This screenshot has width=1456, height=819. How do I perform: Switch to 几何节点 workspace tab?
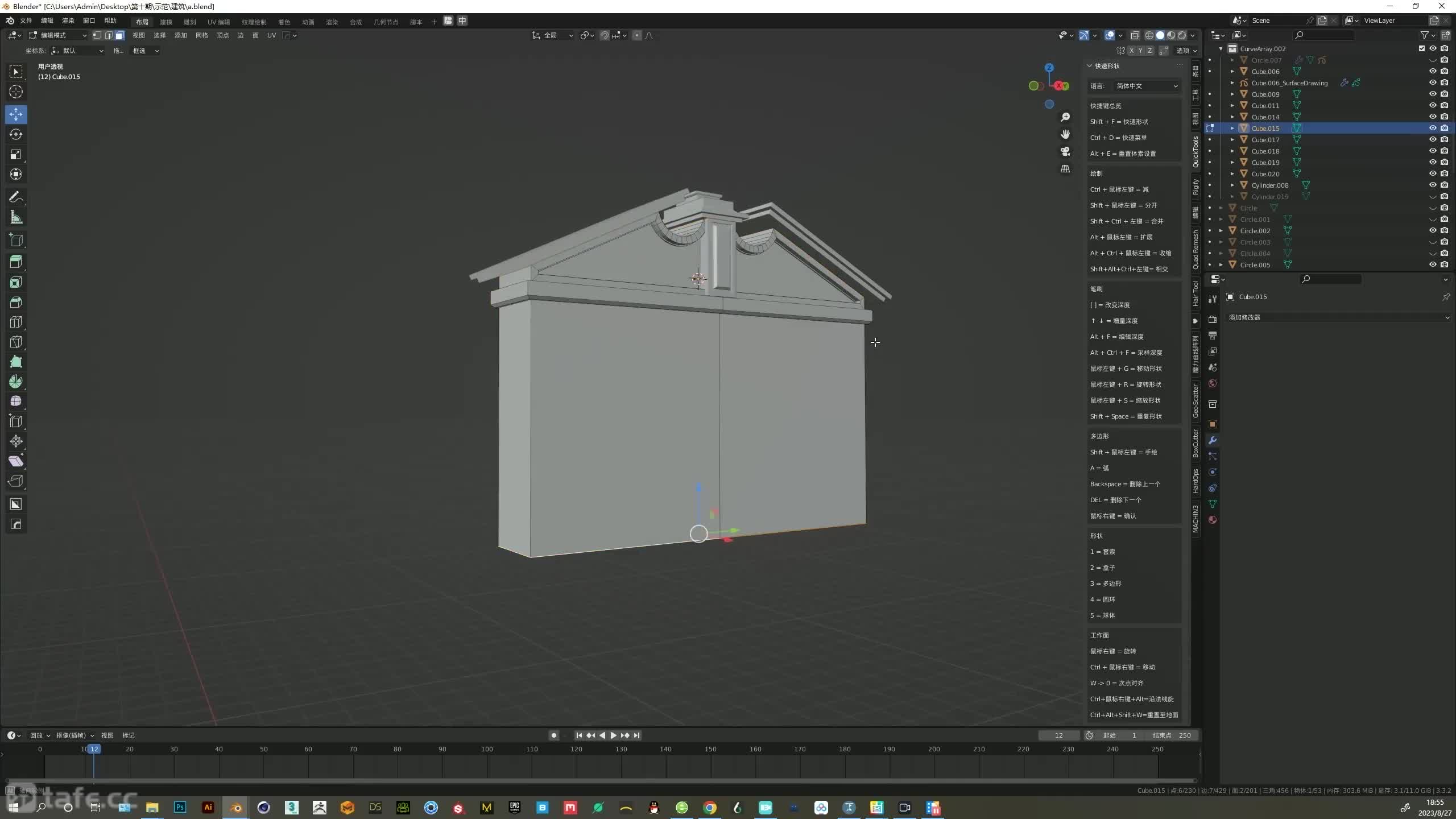click(x=386, y=22)
